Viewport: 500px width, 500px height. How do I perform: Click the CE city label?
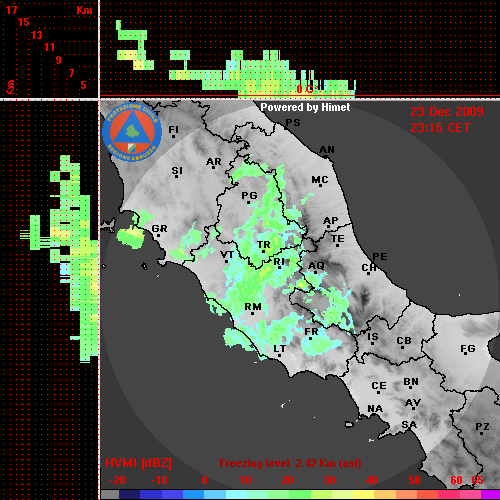tap(379, 386)
